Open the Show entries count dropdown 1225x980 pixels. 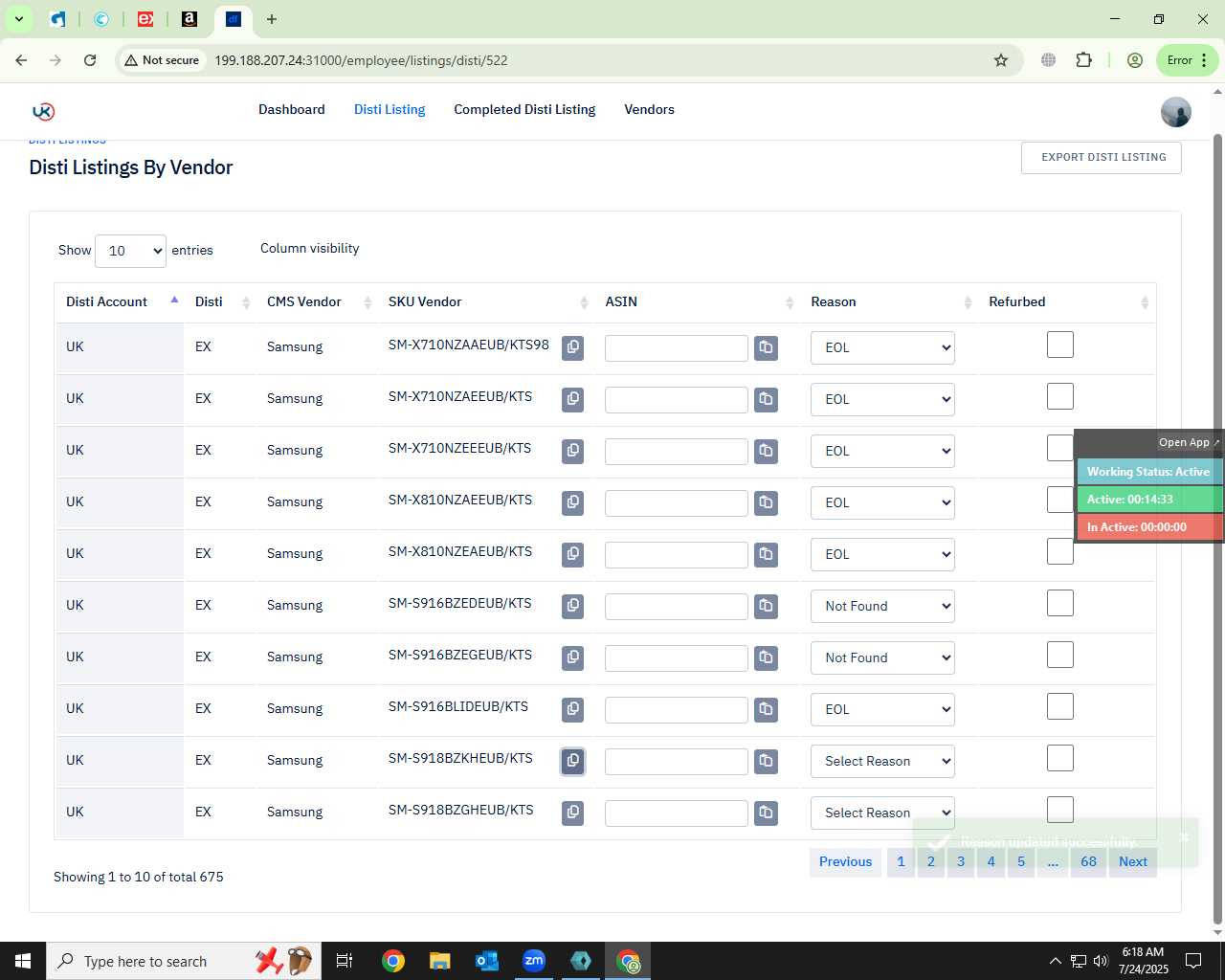(130, 251)
